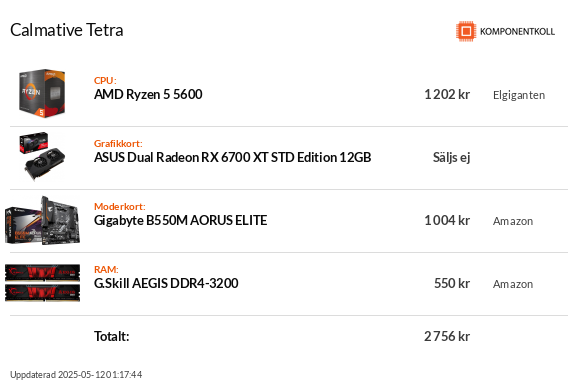577x388 pixels.
Task: Click the Elgiganten store name
Action: point(519,95)
